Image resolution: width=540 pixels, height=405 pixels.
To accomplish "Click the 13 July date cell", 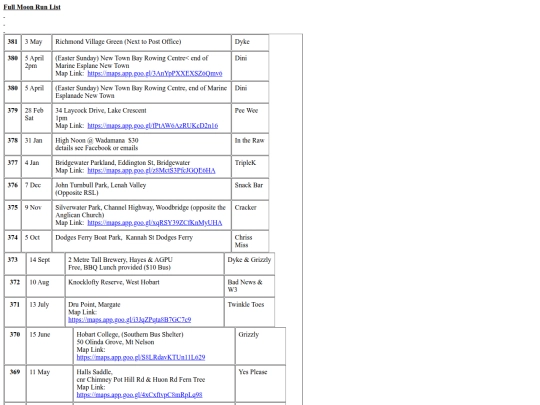I will [45, 312].
